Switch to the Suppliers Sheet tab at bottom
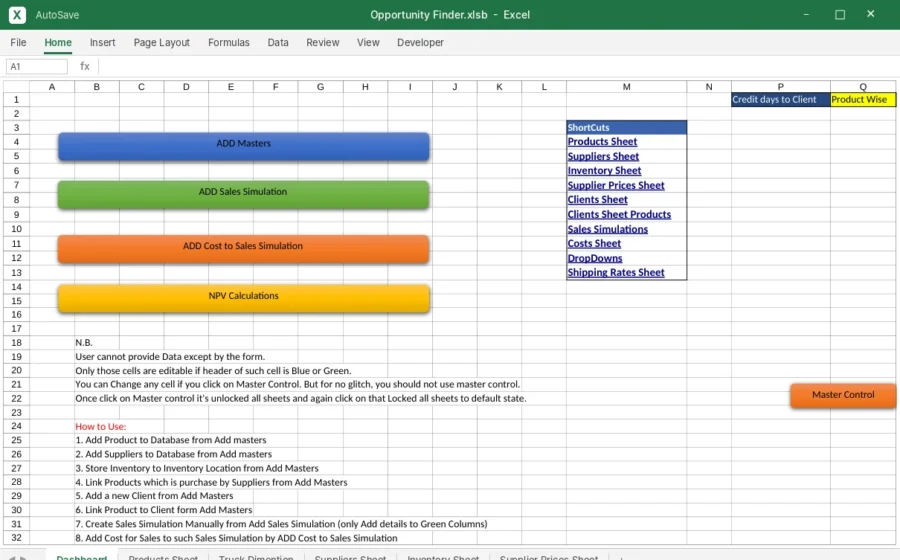 point(350,557)
